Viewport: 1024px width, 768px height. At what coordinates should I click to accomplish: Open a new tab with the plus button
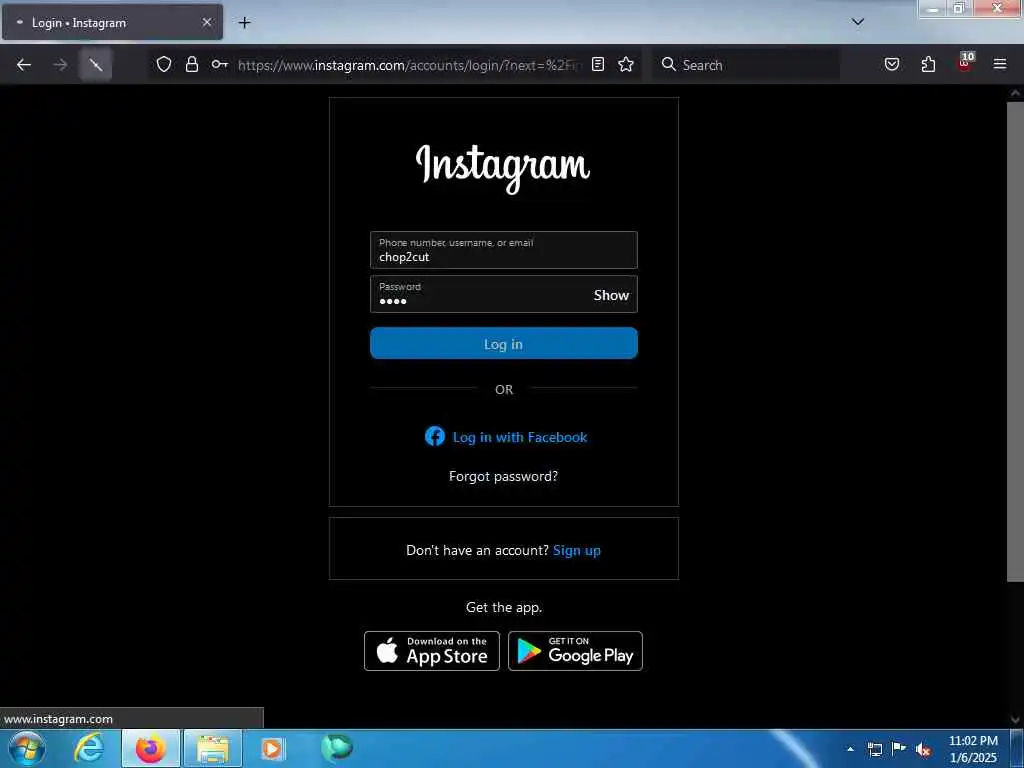tap(244, 23)
